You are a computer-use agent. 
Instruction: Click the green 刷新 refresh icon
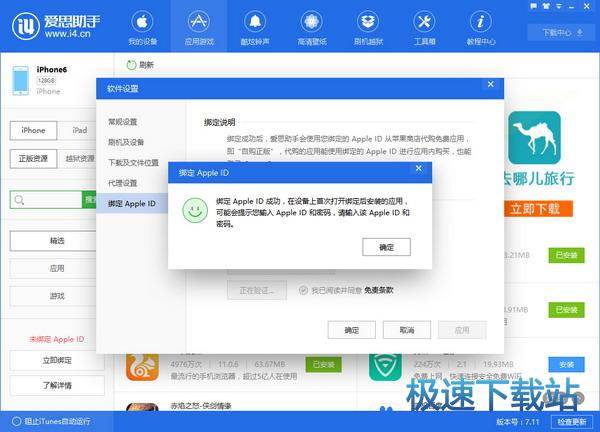point(131,65)
